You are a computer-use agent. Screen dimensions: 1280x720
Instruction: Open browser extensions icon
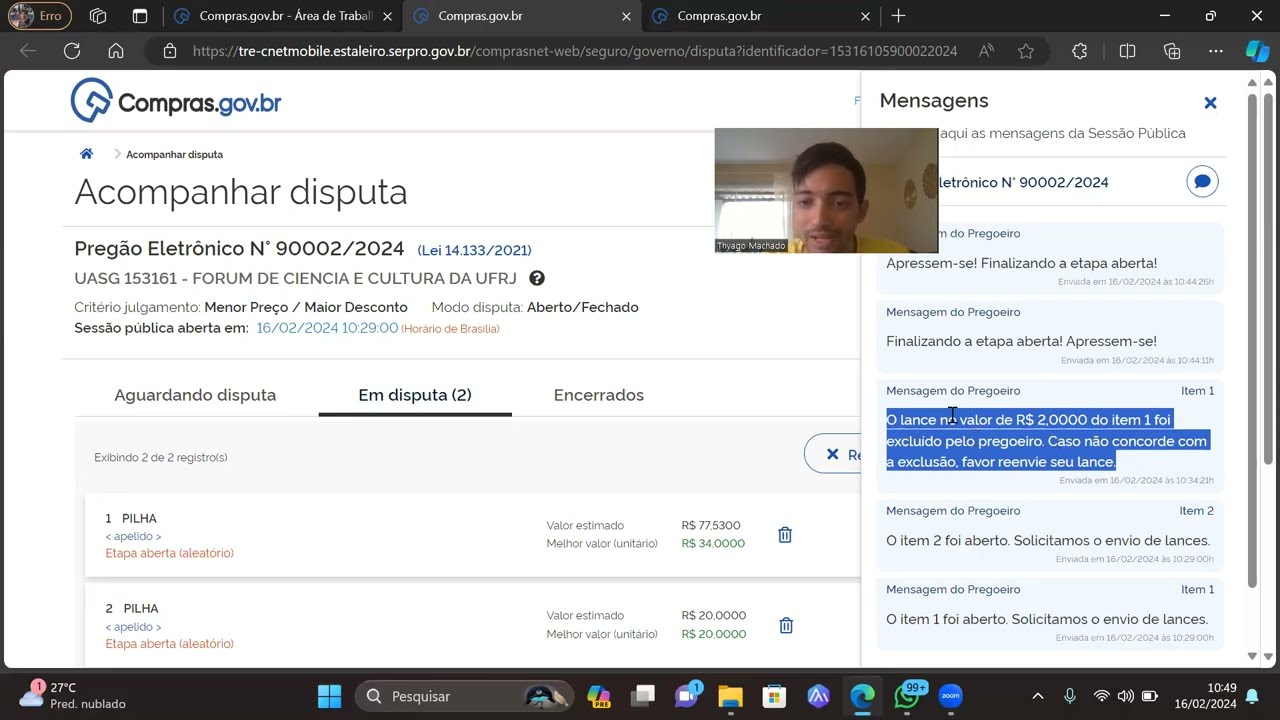[x=1079, y=51]
